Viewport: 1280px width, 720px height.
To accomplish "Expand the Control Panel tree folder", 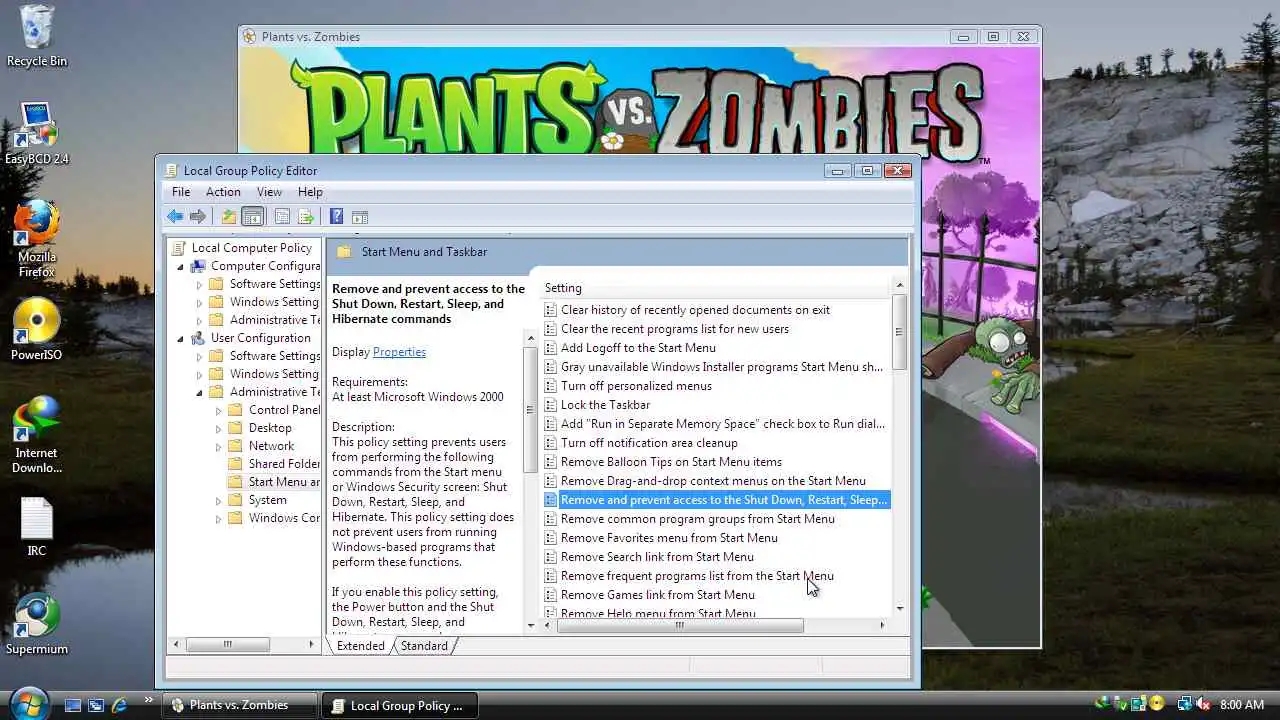I will 218,410.
